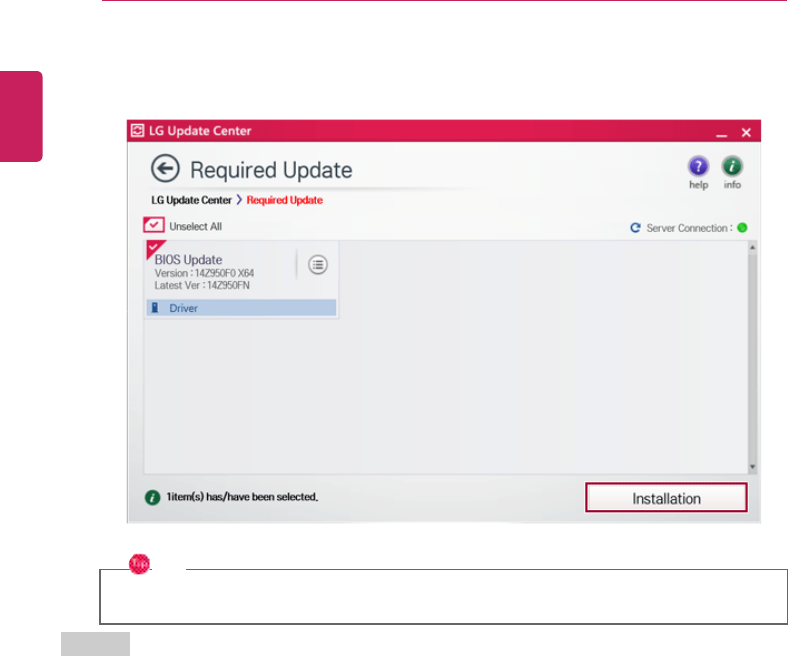The height and width of the screenshot is (656, 789).
Task: Click the red Tip badge icon
Action: (x=139, y=564)
